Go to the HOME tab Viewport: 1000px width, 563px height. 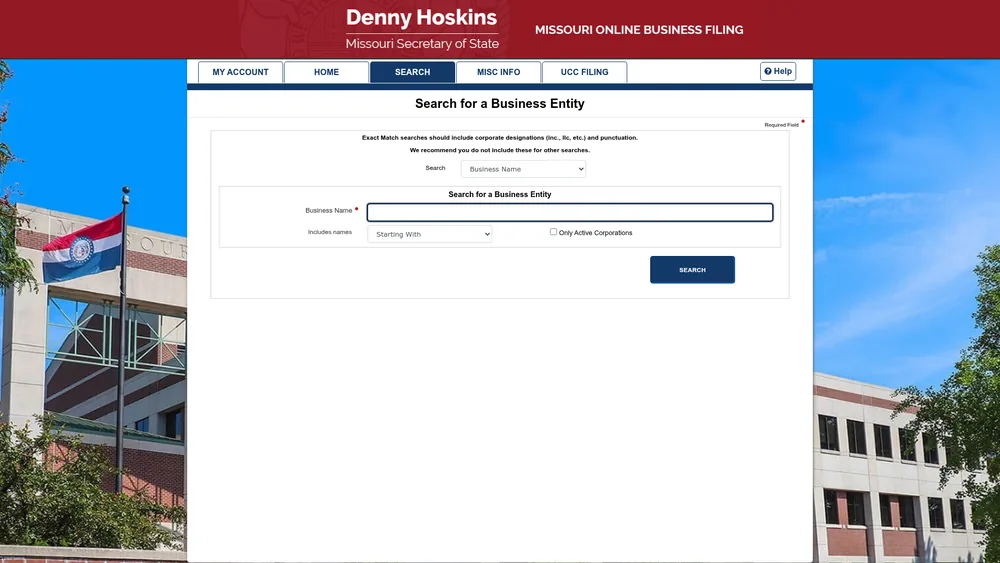click(327, 72)
